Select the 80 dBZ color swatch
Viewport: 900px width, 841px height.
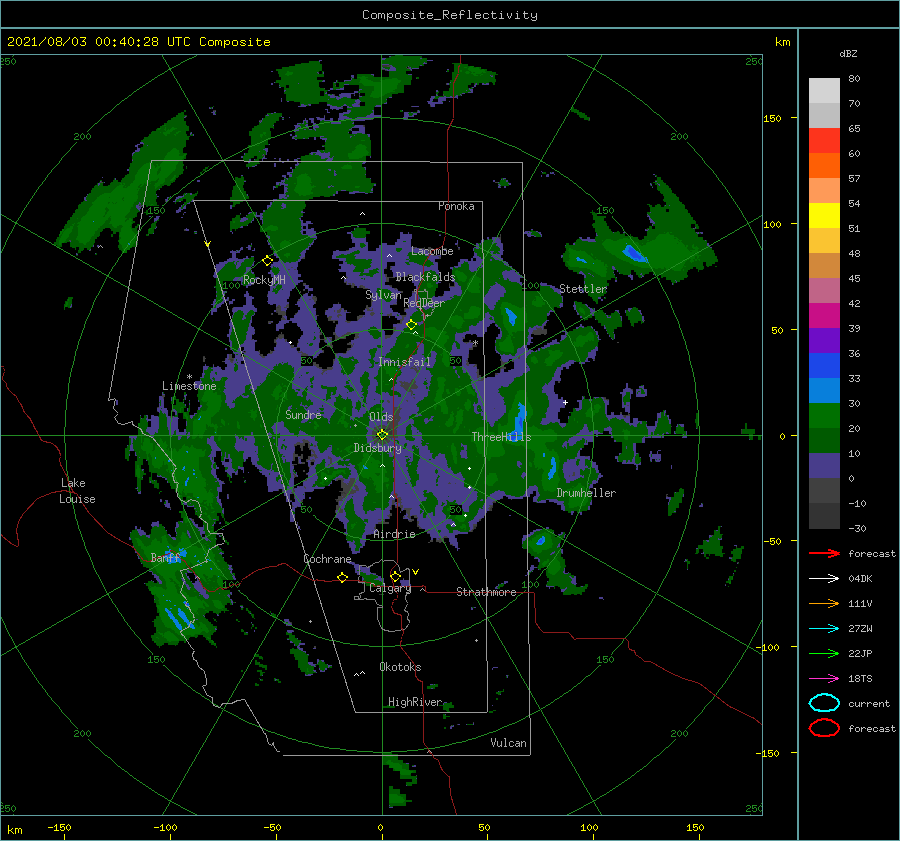(x=824, y=90)
